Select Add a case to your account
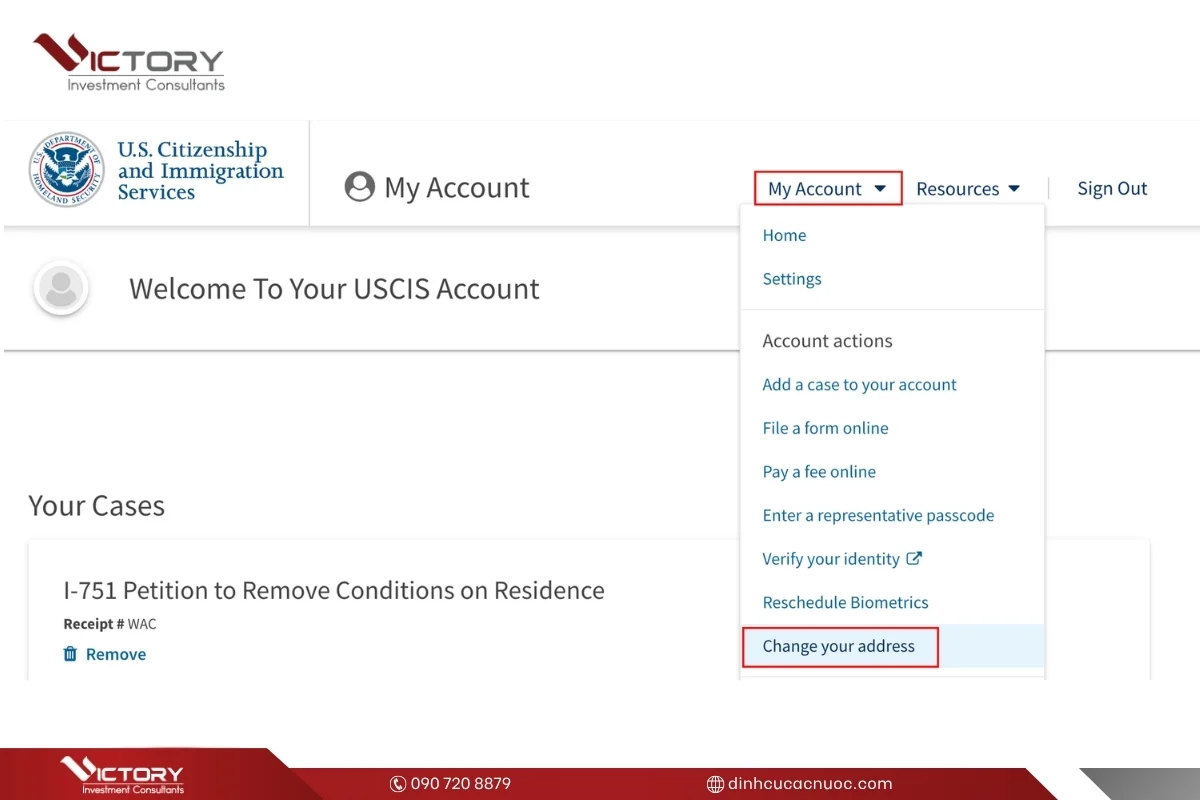This screenshot has height=800, width=1200. click(x=859, y=384)
